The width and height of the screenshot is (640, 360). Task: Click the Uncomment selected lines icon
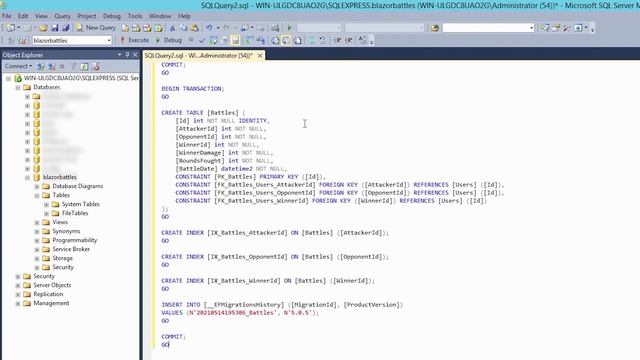click(322, 40)
